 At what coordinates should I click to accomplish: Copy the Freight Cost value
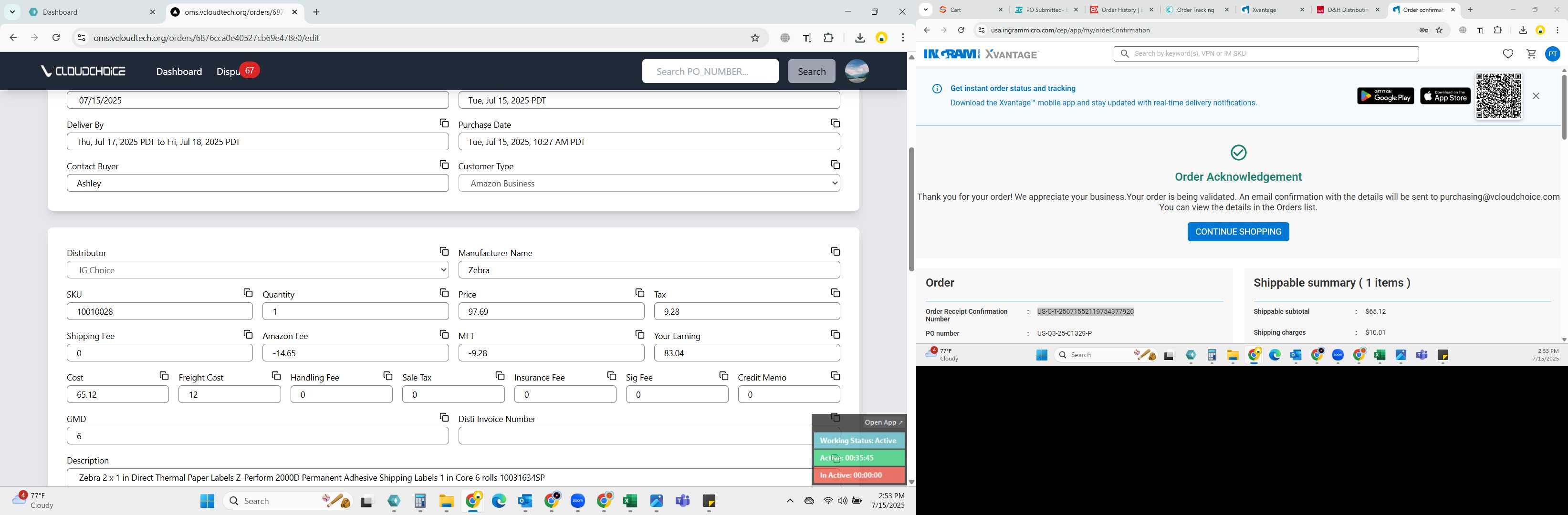pos(276,376)
